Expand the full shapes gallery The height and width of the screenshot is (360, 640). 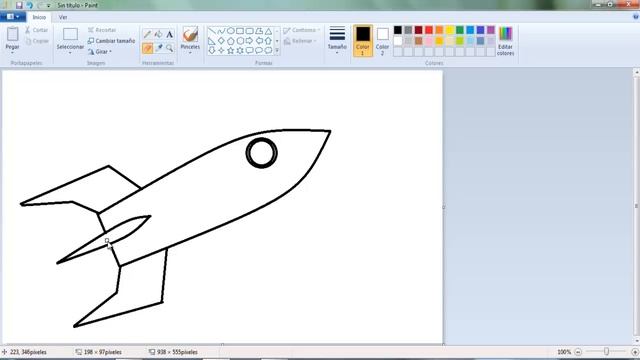pos(277,50)
